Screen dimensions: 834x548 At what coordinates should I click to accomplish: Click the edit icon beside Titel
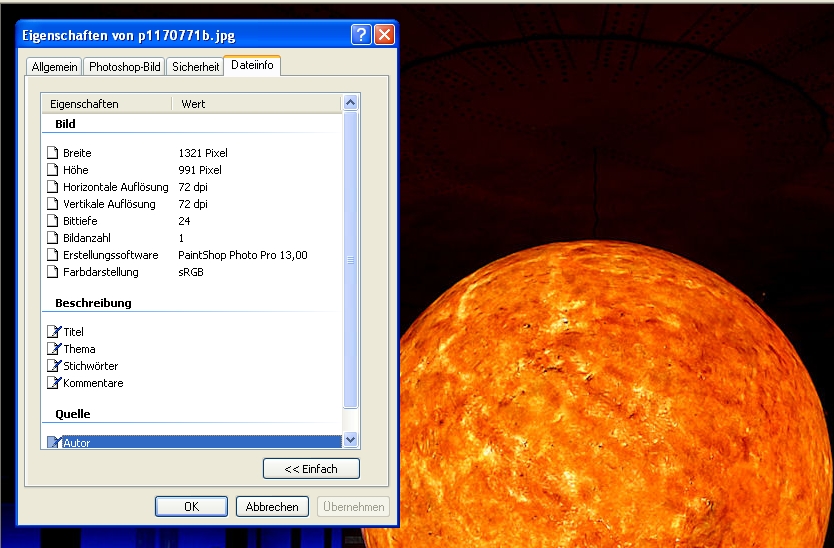tap(54, 331)
